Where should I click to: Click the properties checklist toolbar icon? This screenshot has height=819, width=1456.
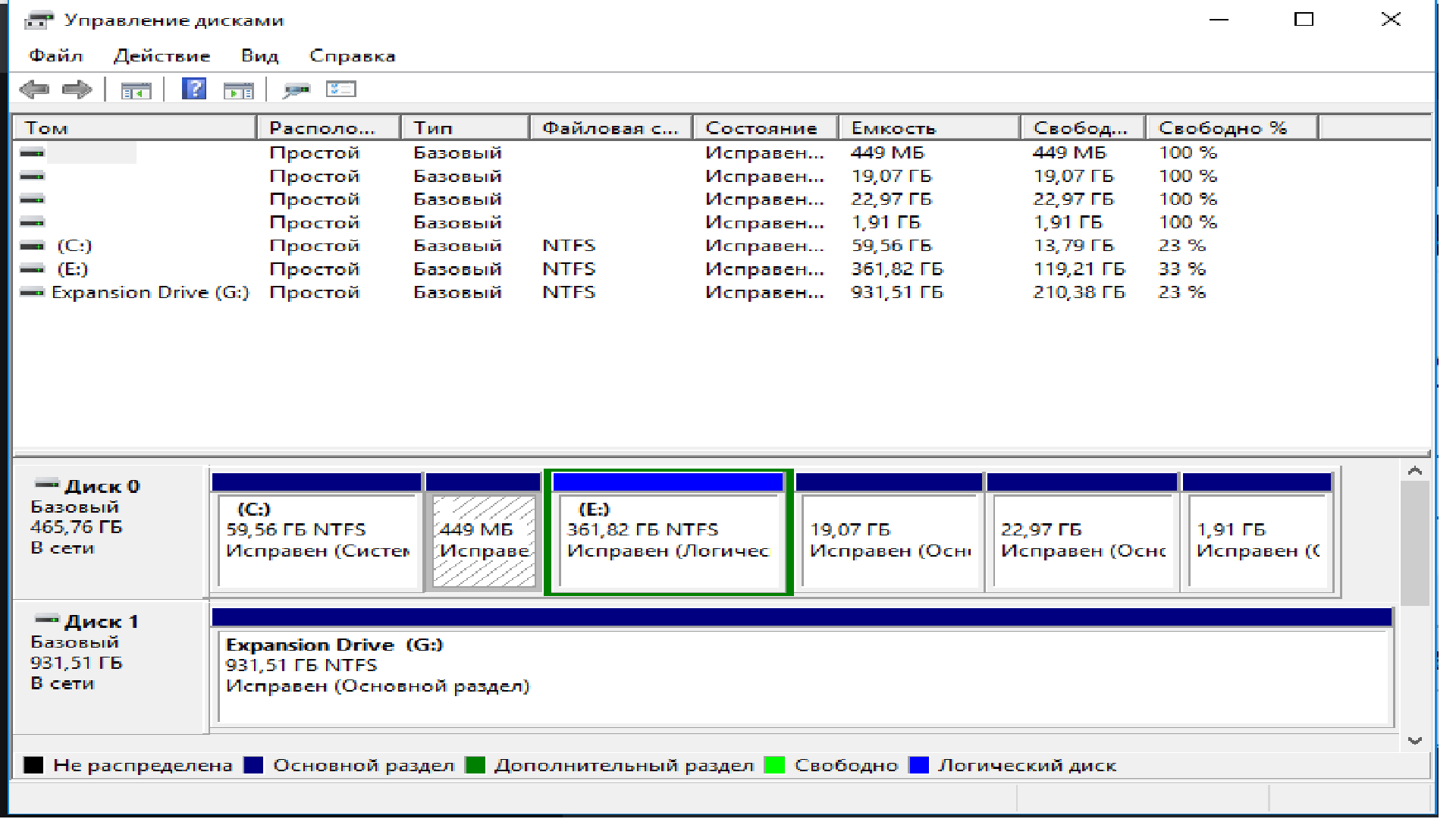[x=341, y=89]
